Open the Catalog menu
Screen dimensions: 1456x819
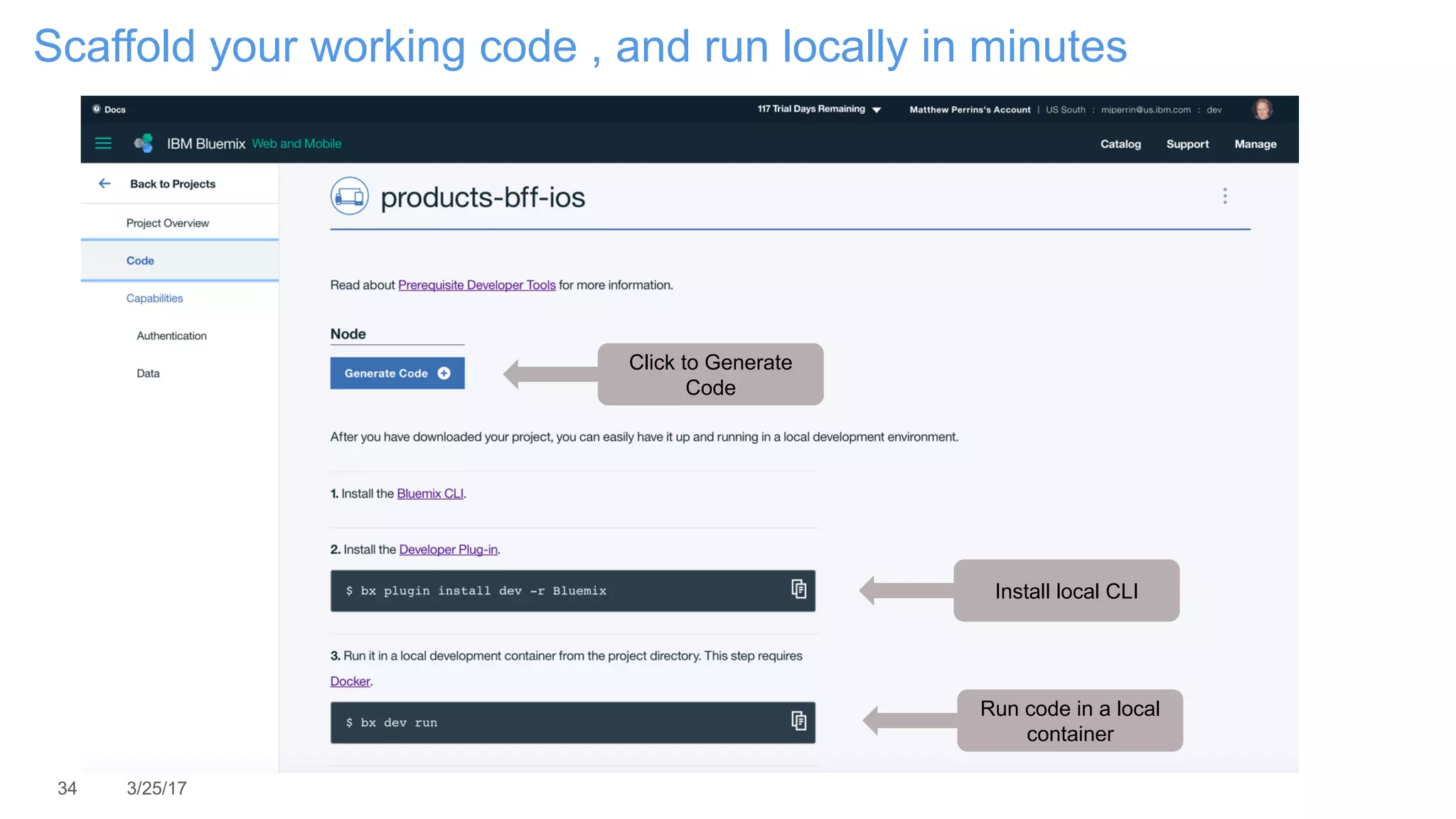click(x=1120, y=144)
